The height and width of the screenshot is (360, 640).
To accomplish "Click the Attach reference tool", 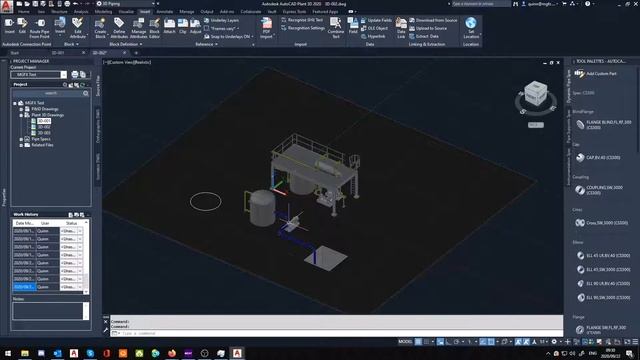I will point(169,27).
